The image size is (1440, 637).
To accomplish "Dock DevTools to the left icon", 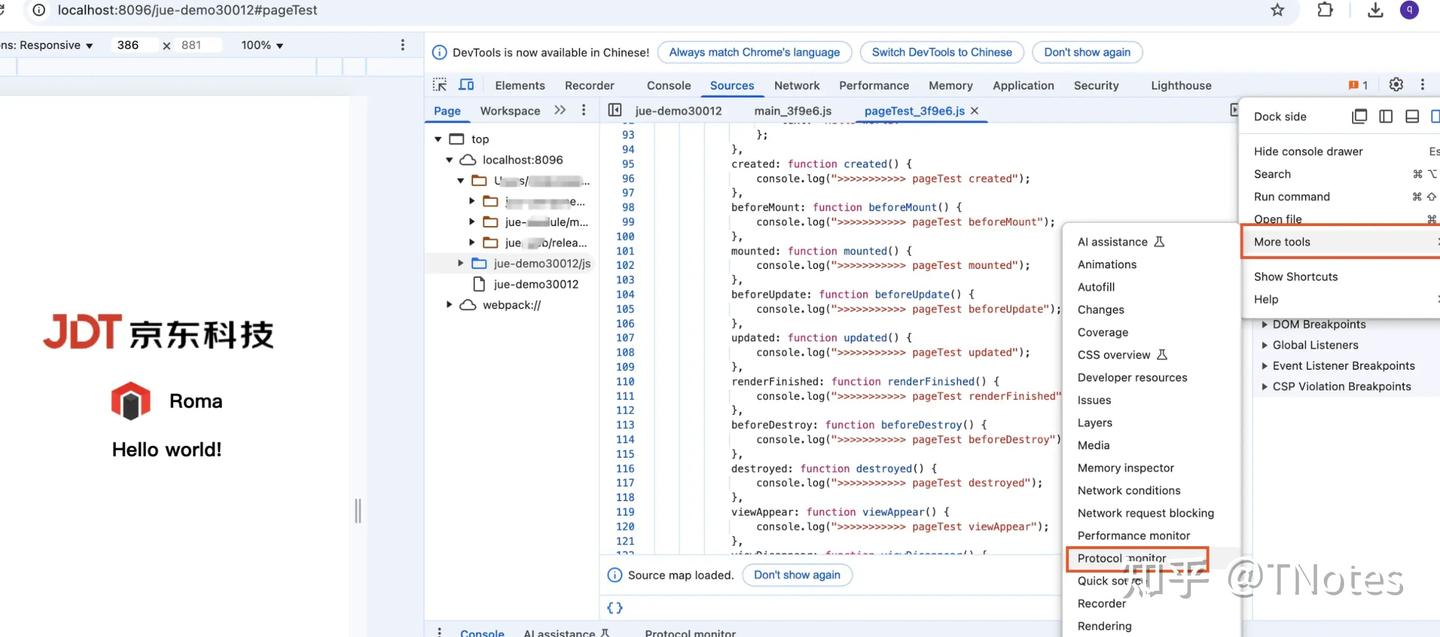I will (x=1386, y=116).
